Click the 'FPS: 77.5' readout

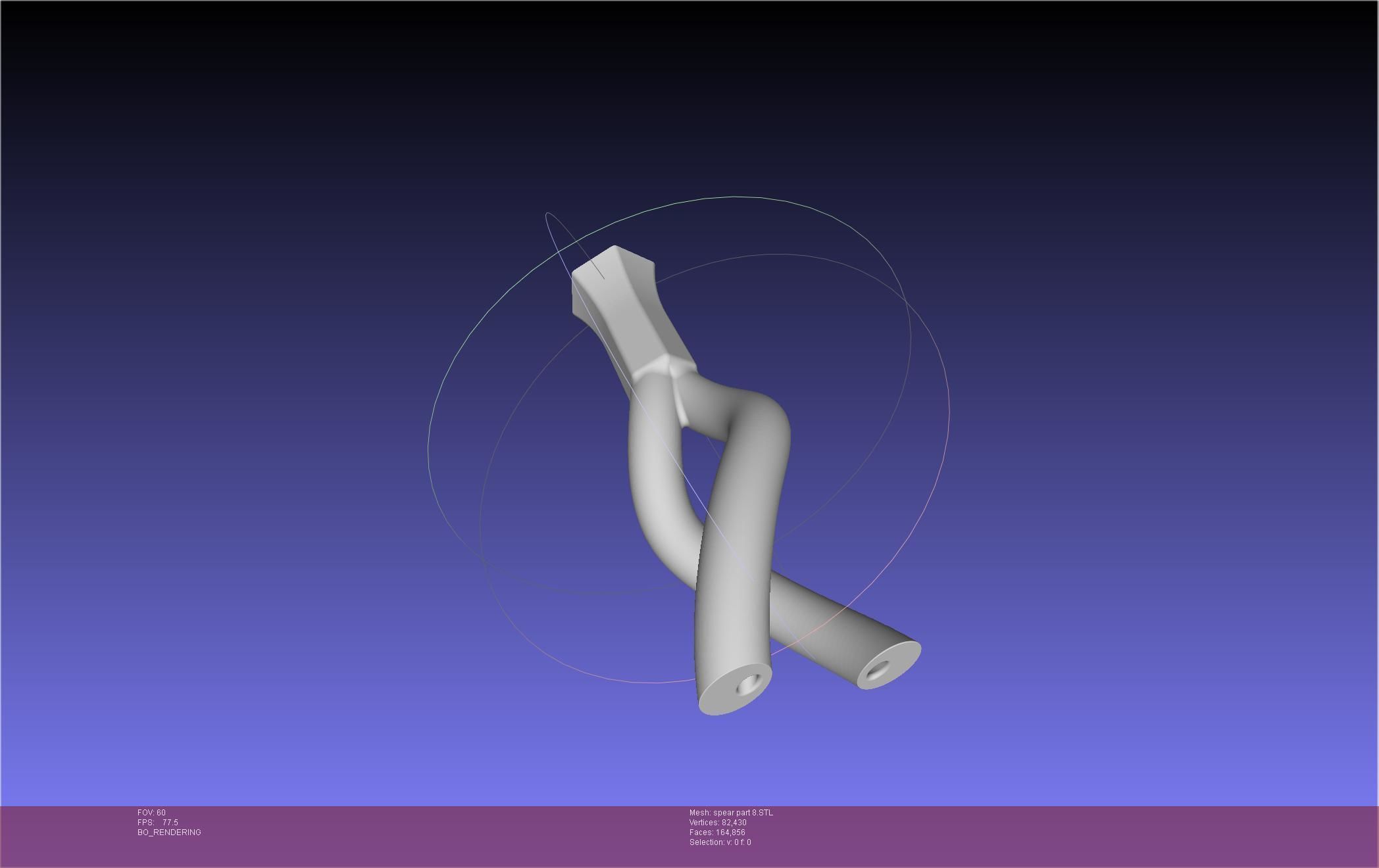(x=158, y=823)
